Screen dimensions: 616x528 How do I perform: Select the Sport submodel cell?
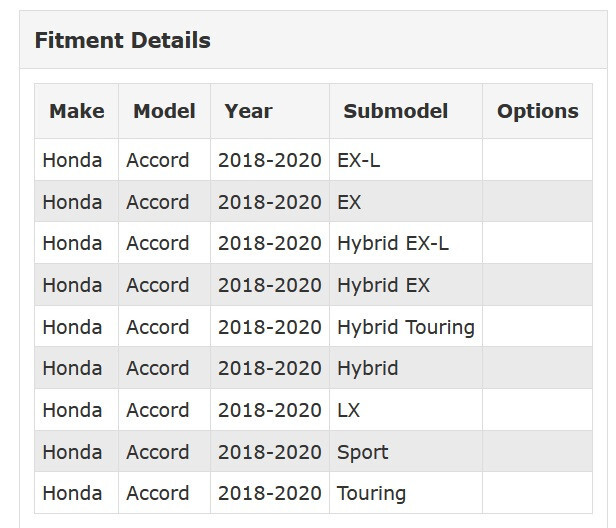coord(406,452)
